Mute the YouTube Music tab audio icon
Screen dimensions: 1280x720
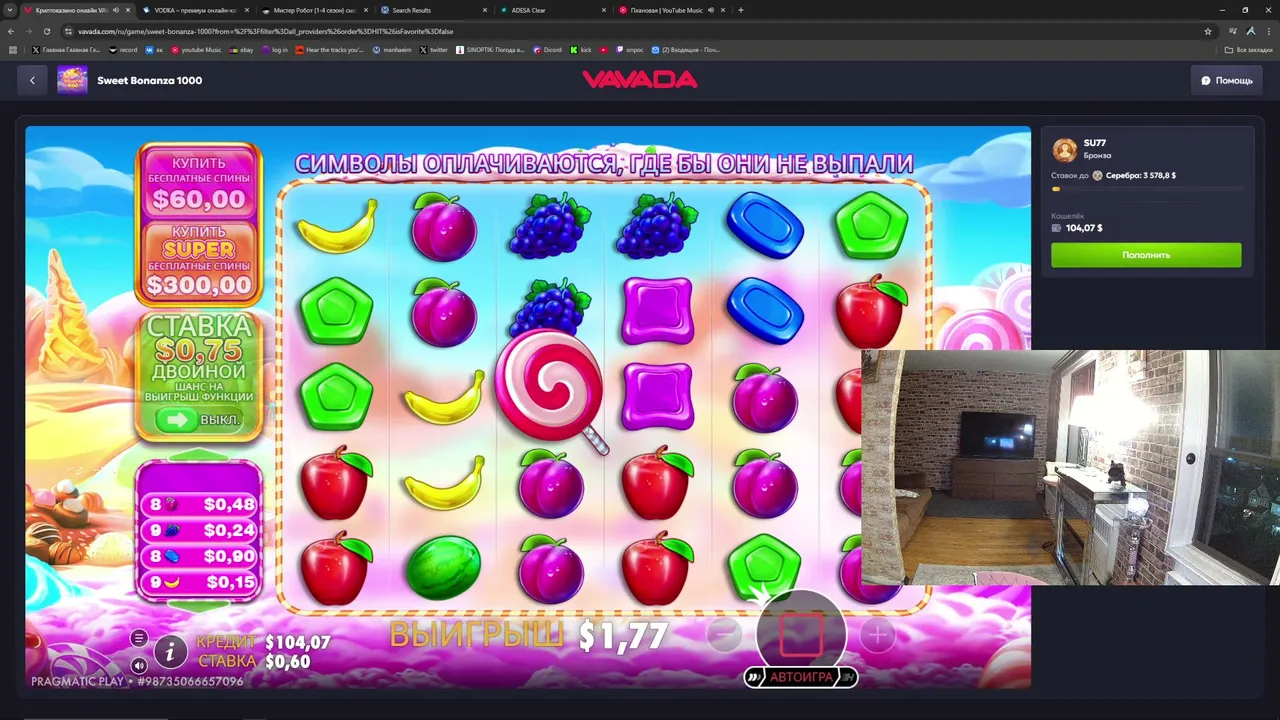[x=711, y=10]
